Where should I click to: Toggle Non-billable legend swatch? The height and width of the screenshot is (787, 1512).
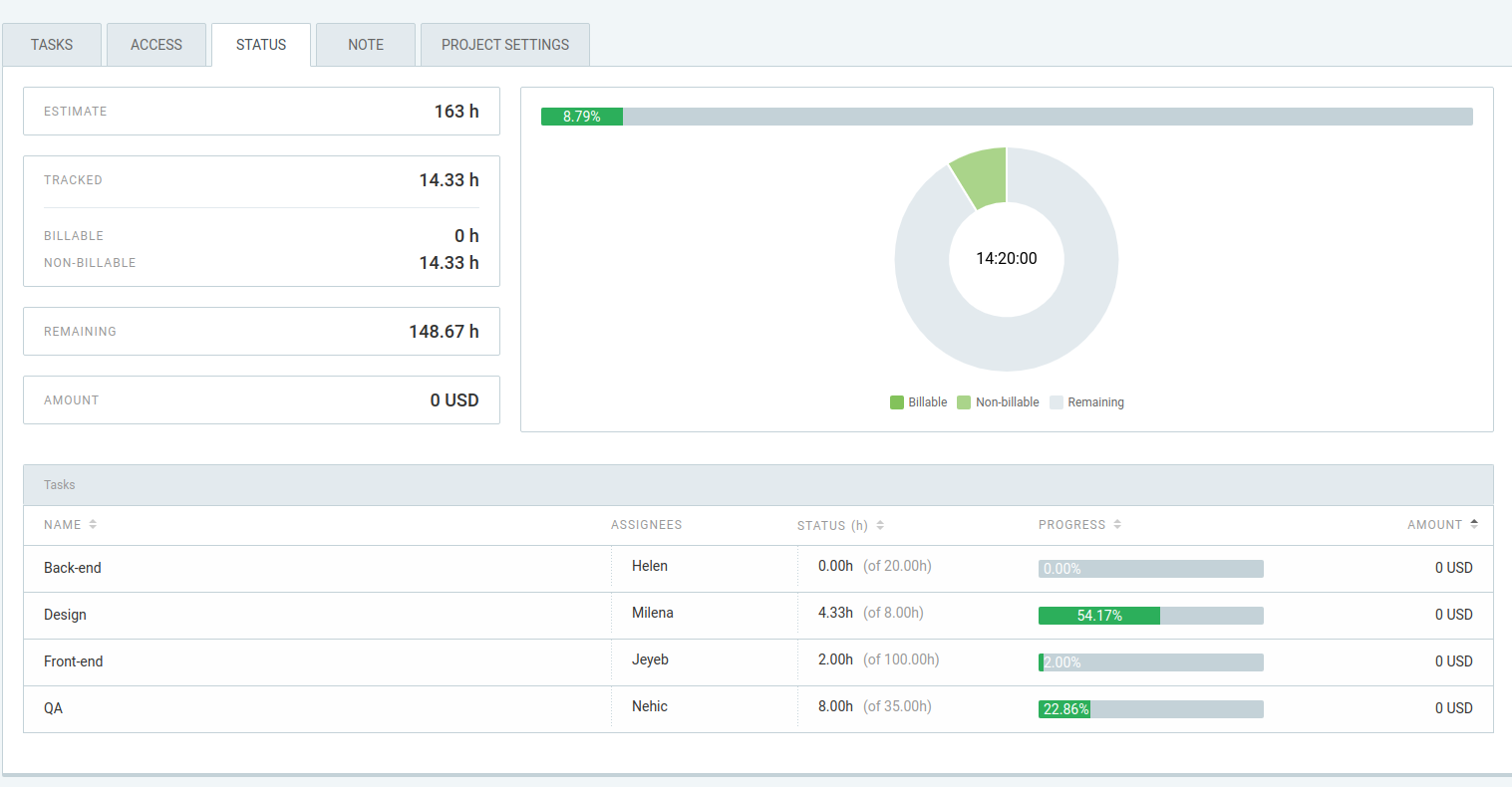point(964,402)
